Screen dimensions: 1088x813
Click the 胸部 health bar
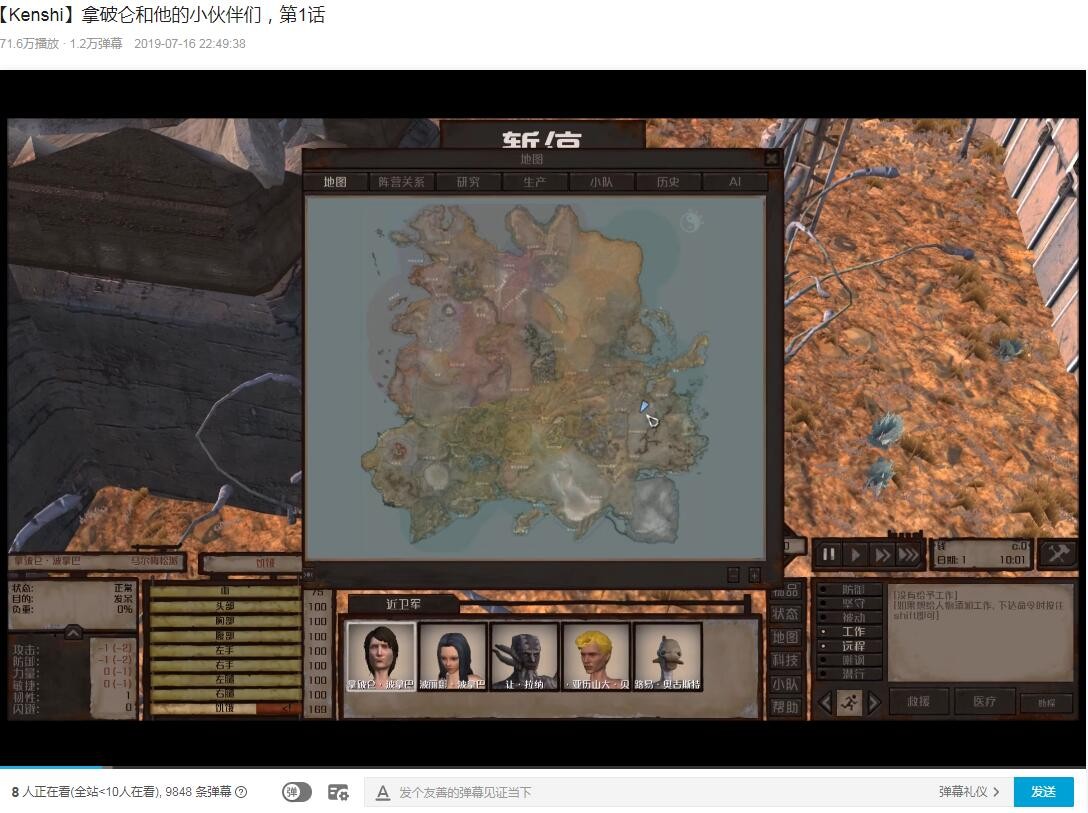click(225, 621)
